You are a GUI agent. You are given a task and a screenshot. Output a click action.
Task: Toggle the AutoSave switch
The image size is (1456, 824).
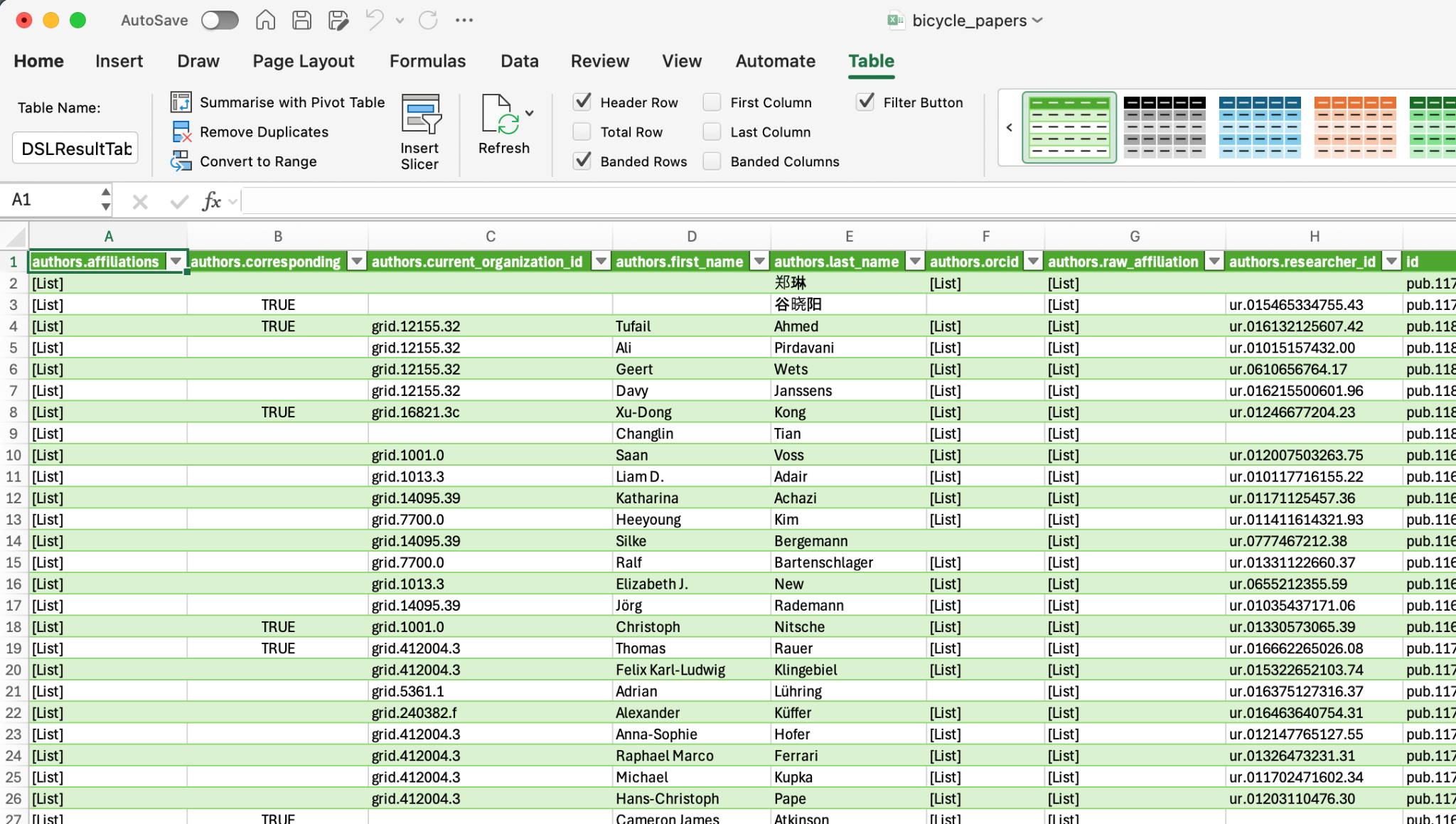tap(219, 20)
